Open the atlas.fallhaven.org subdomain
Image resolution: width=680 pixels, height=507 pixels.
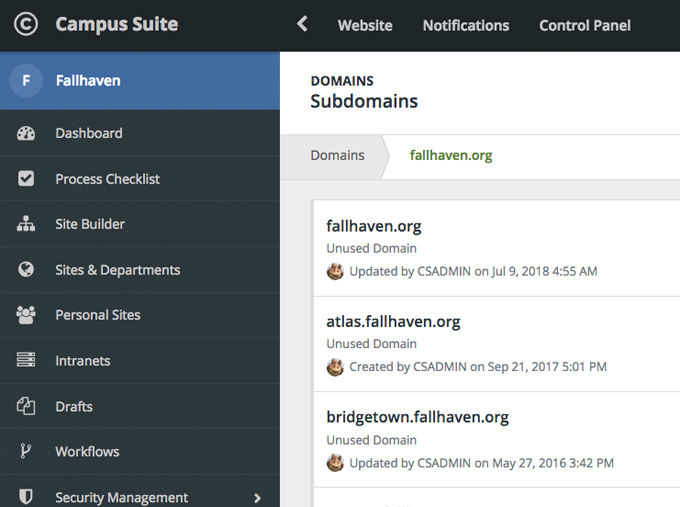coord(393,322)
